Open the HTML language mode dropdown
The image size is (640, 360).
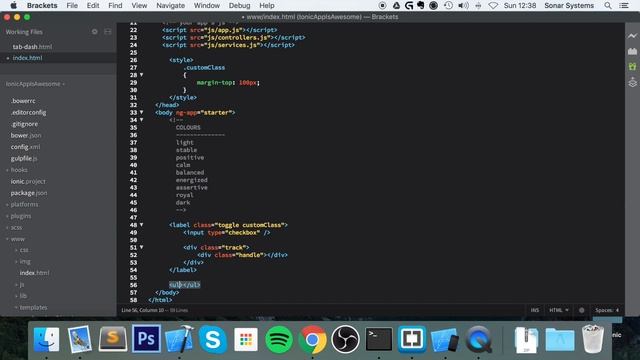[558, 310]
